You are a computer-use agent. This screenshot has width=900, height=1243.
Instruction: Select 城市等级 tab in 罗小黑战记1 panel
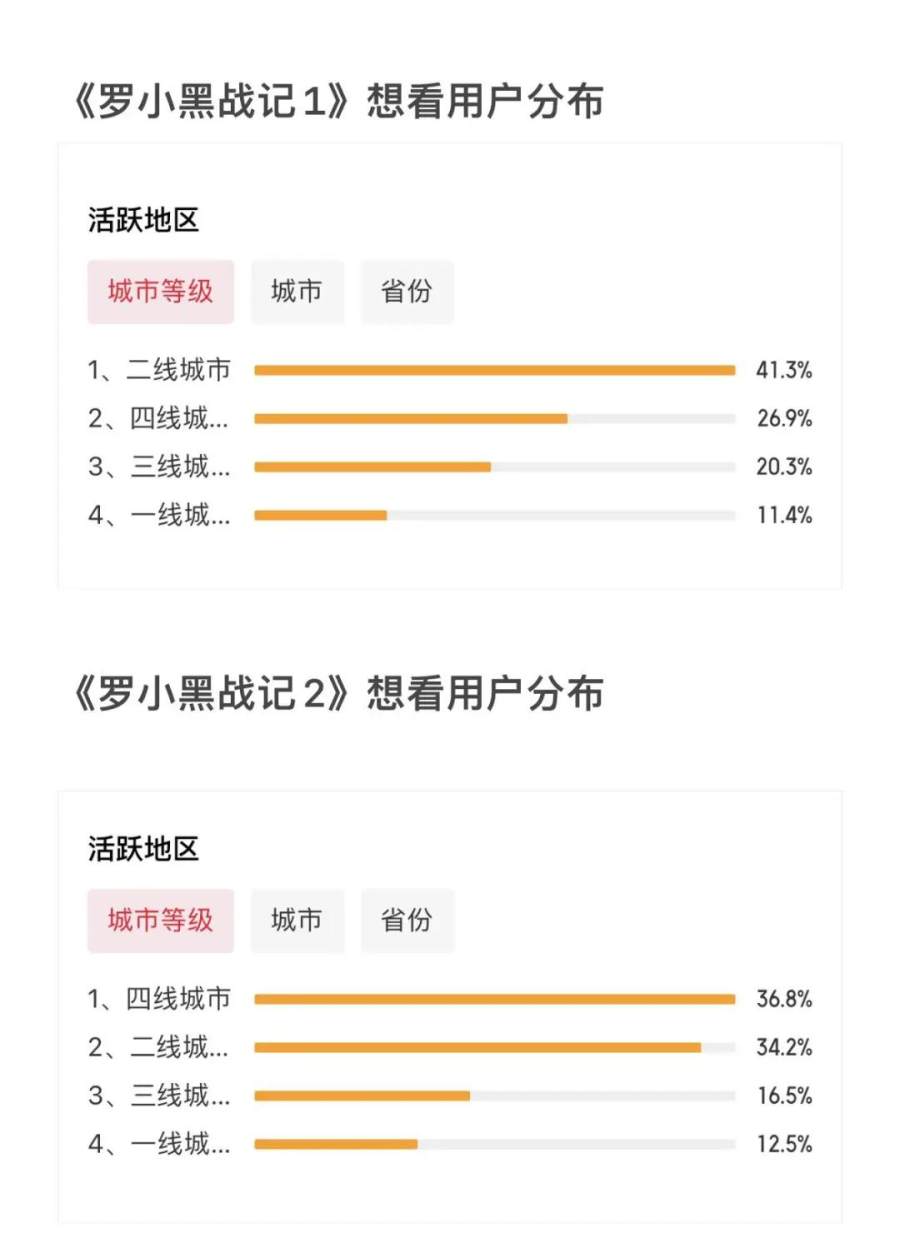pyautogui.click(x=160, y=292)
